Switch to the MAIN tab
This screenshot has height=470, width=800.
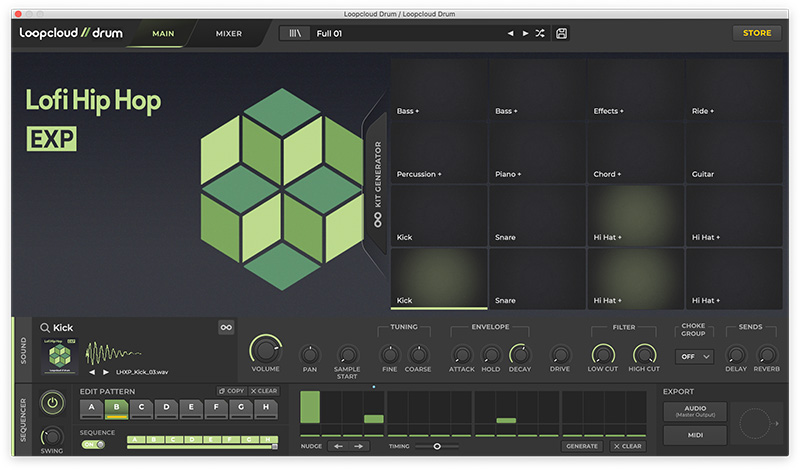point(163,34)
